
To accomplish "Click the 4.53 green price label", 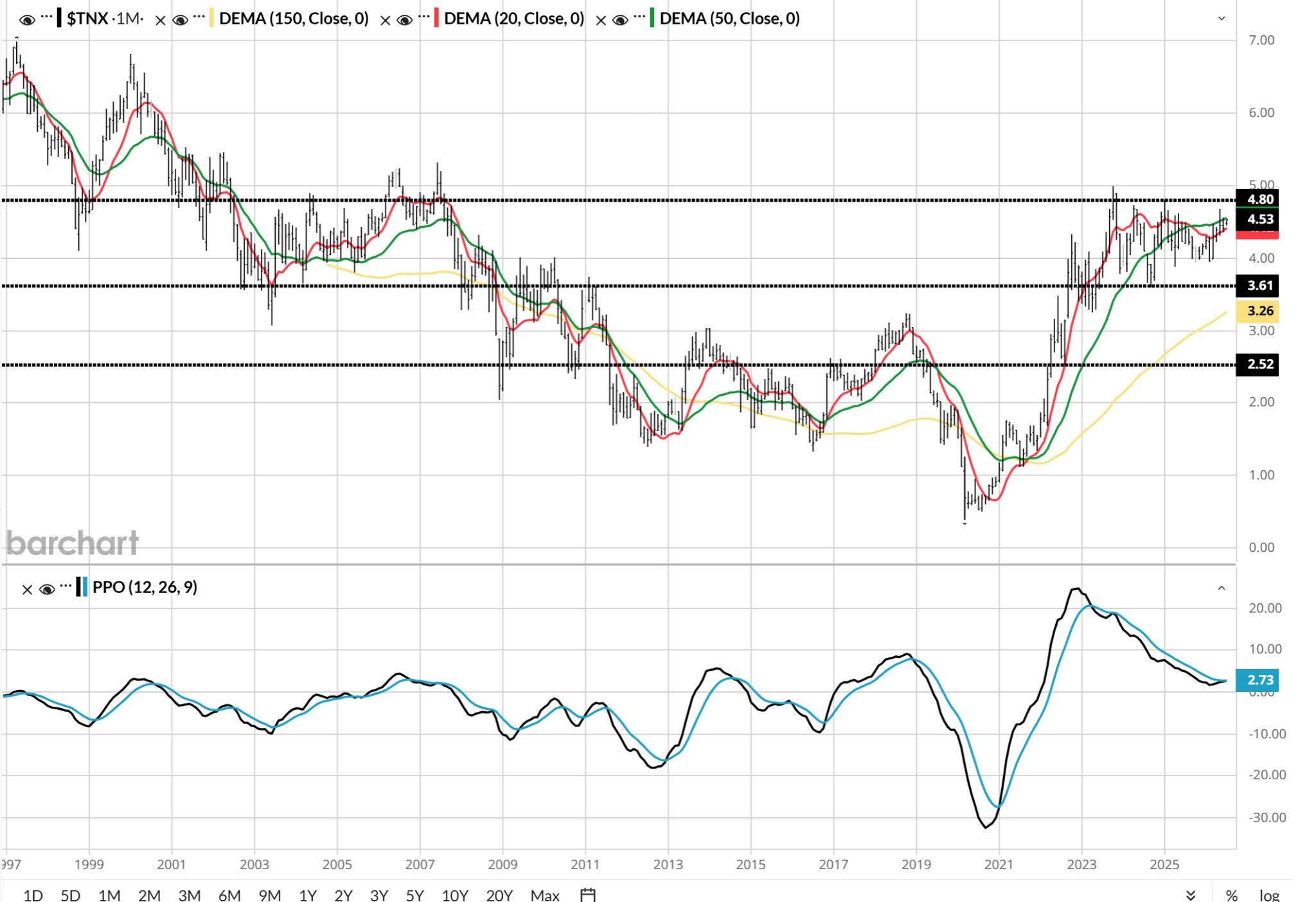I will 1258,219.
